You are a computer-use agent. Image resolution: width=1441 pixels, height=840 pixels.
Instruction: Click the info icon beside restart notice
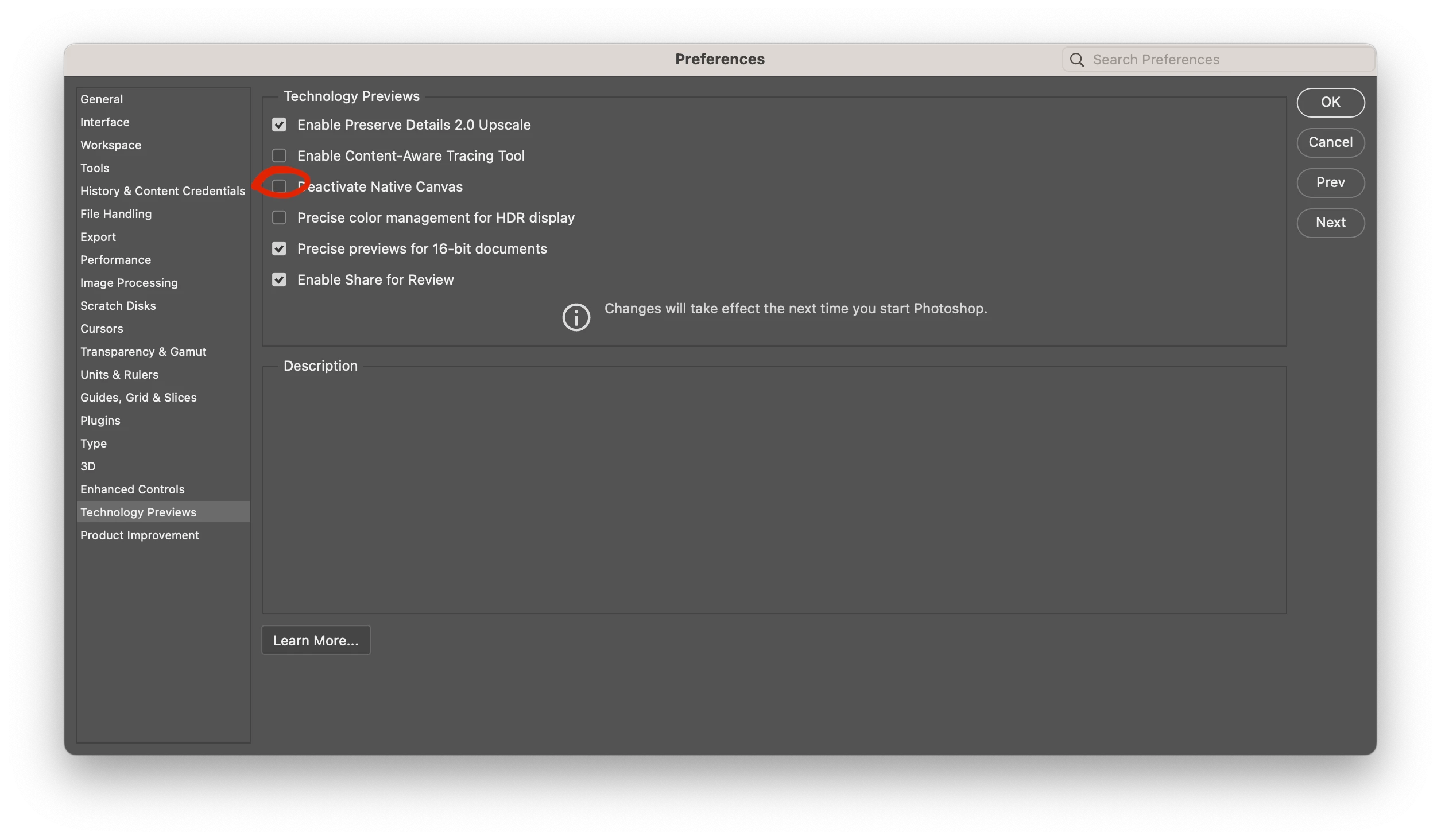(x=576, y=317)
